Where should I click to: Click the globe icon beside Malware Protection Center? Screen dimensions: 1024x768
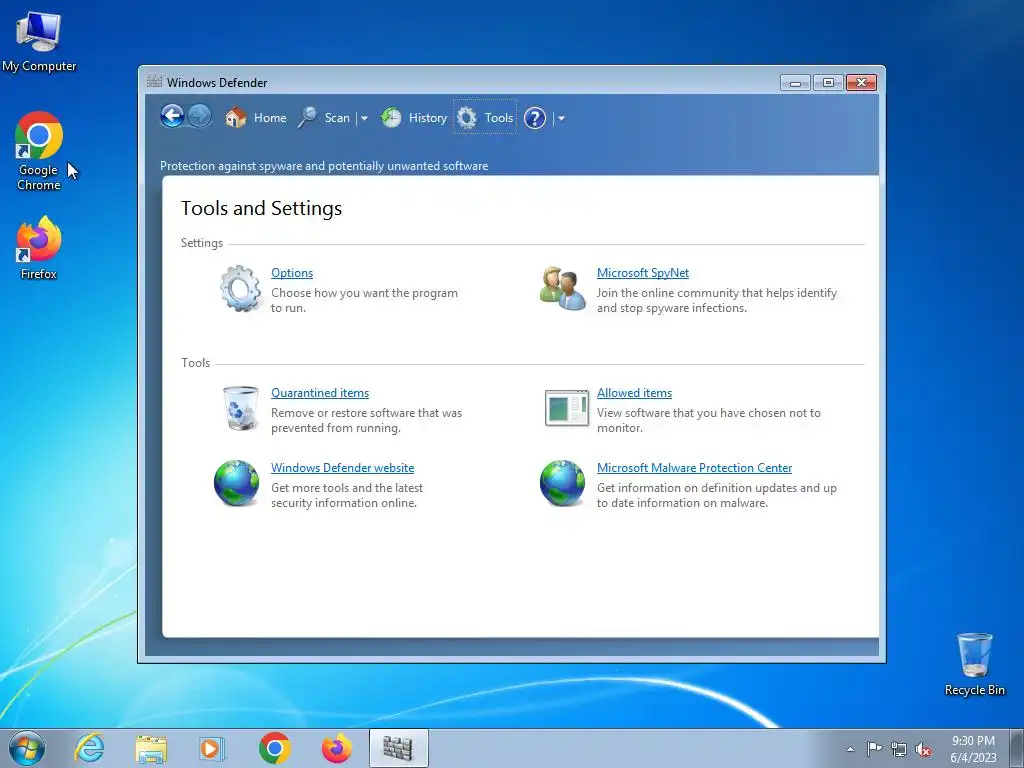click(x=562, y=483)
